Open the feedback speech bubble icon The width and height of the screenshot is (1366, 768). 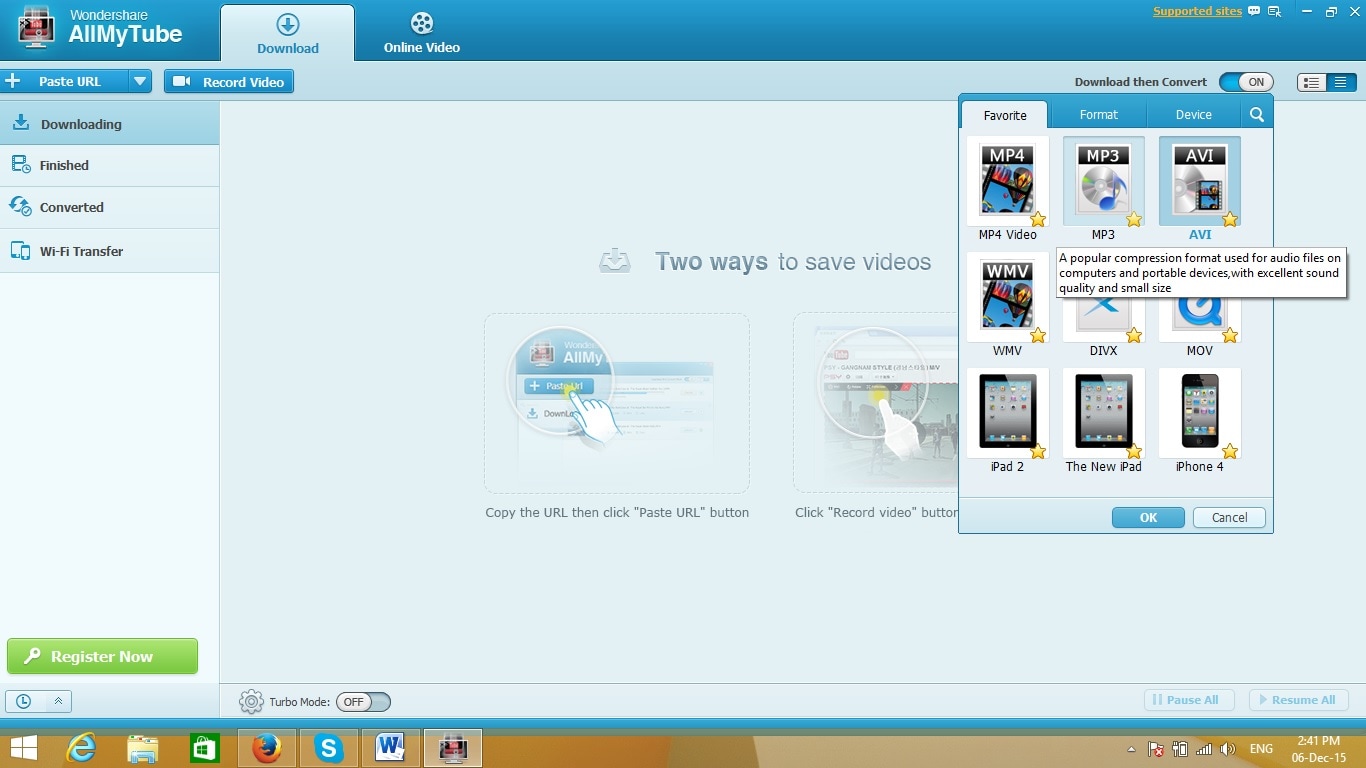[x=1255, y=12]
